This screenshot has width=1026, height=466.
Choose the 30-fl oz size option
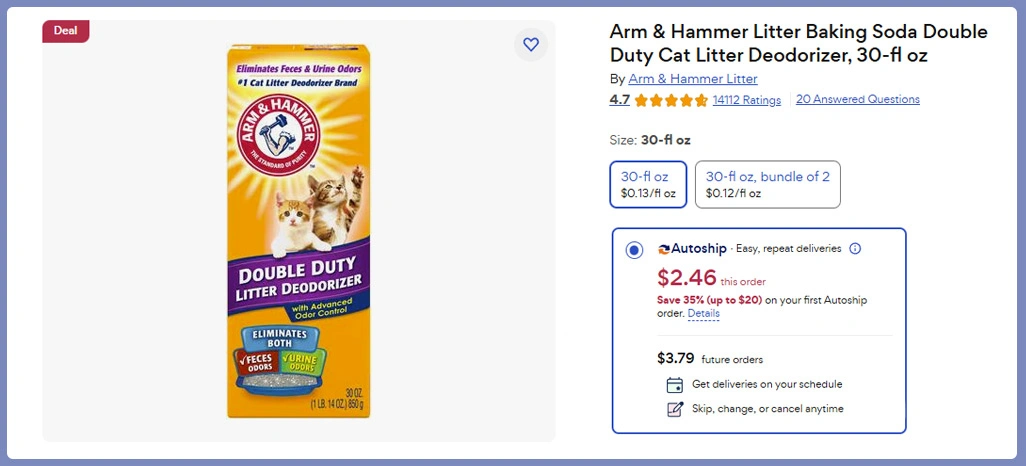(648, 184)
